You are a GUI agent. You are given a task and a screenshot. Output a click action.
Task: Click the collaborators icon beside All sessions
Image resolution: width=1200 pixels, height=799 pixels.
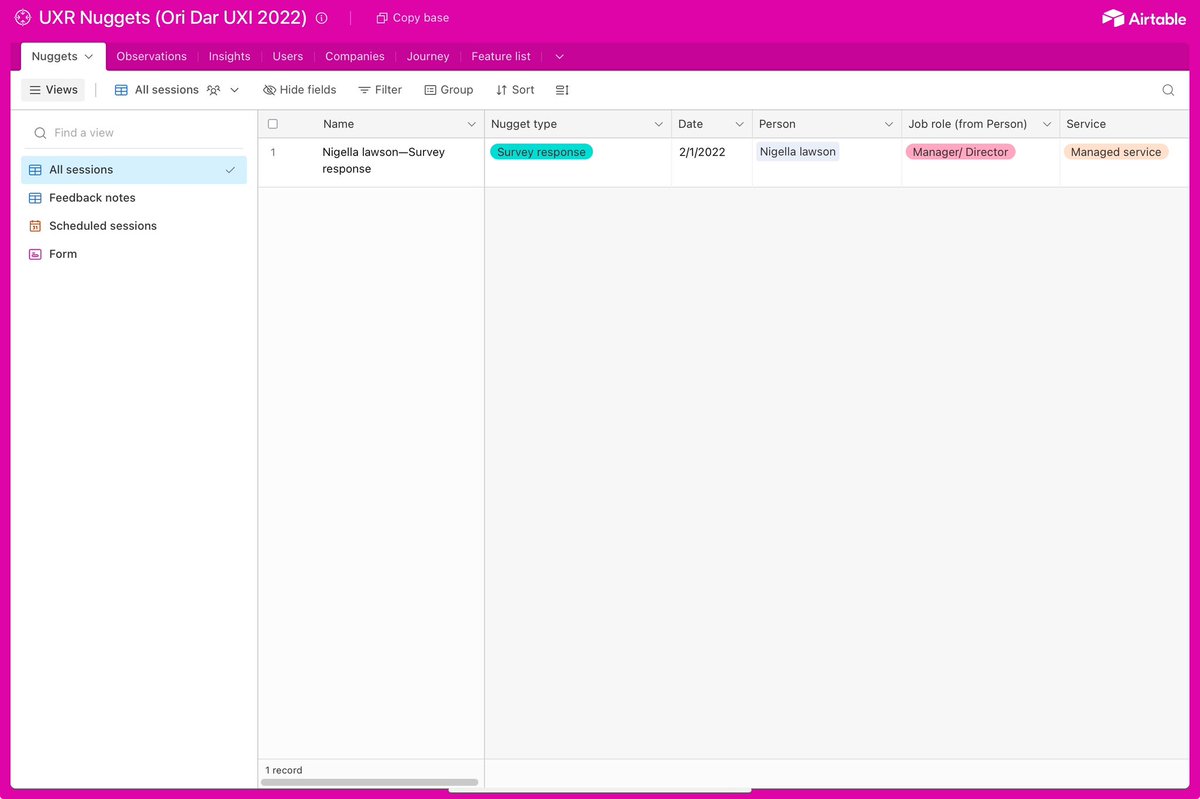point(213,90)
